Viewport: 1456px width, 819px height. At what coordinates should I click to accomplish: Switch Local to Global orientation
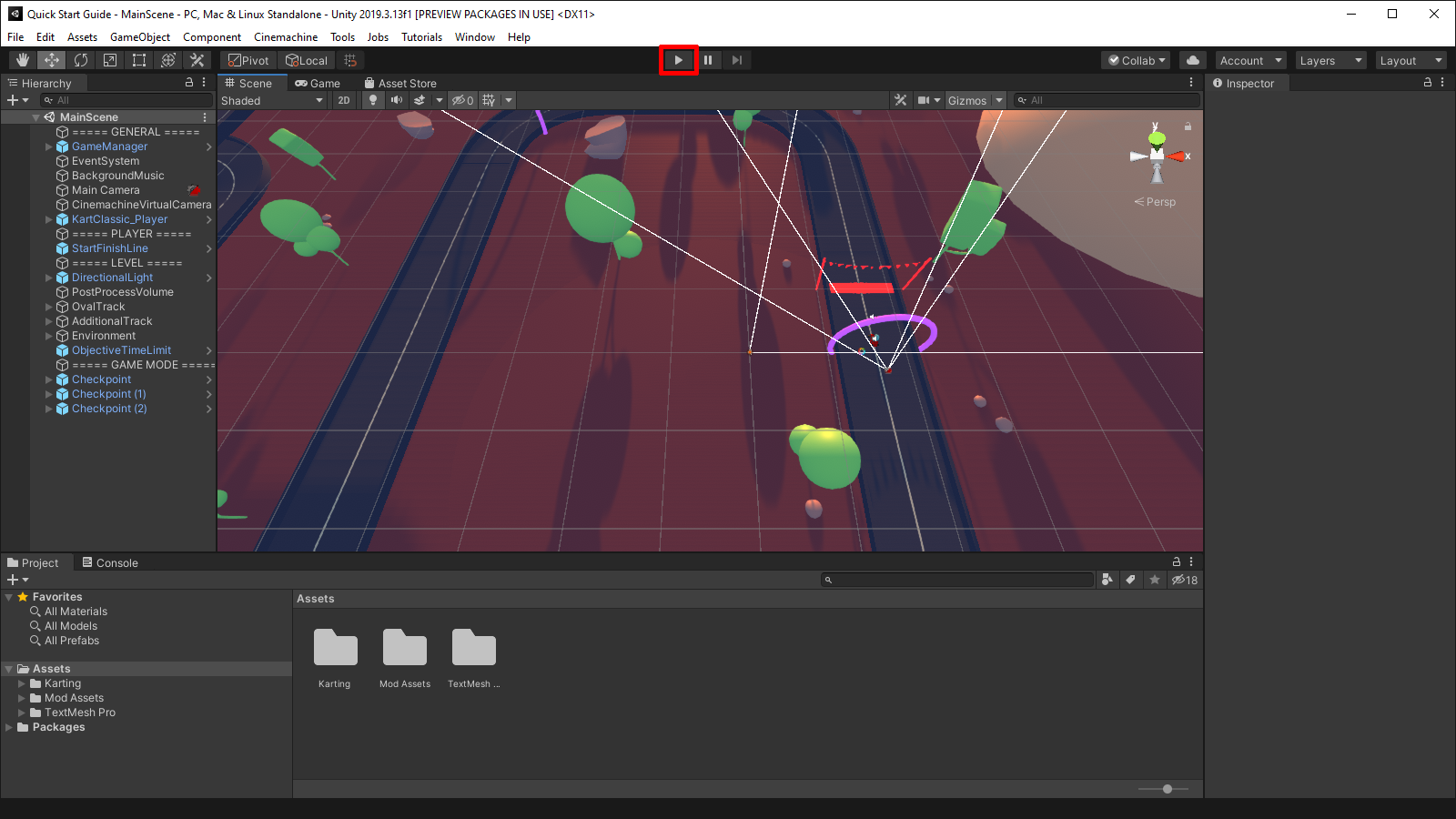[x=307, y=60]
